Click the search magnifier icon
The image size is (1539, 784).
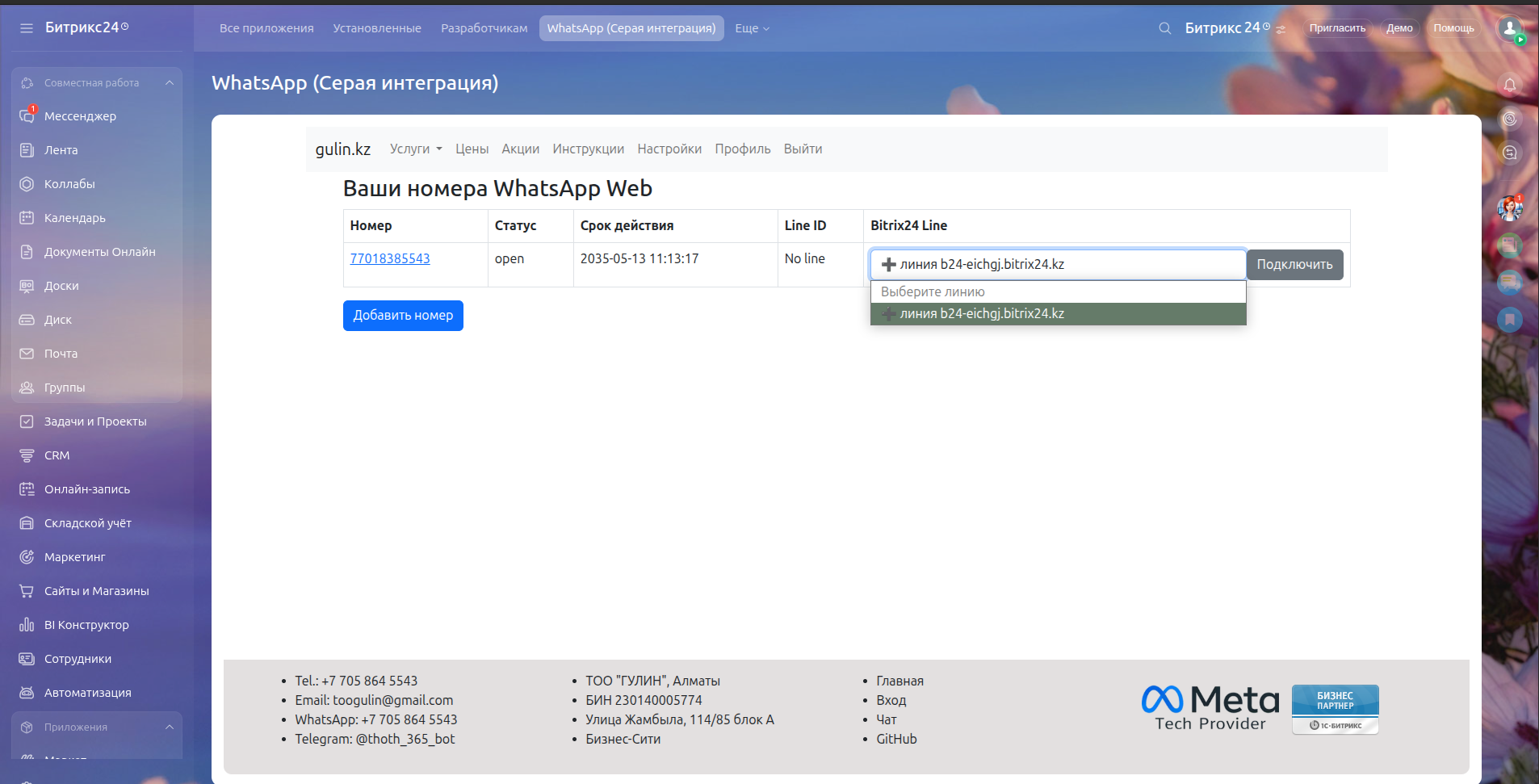pos(1164,28)
